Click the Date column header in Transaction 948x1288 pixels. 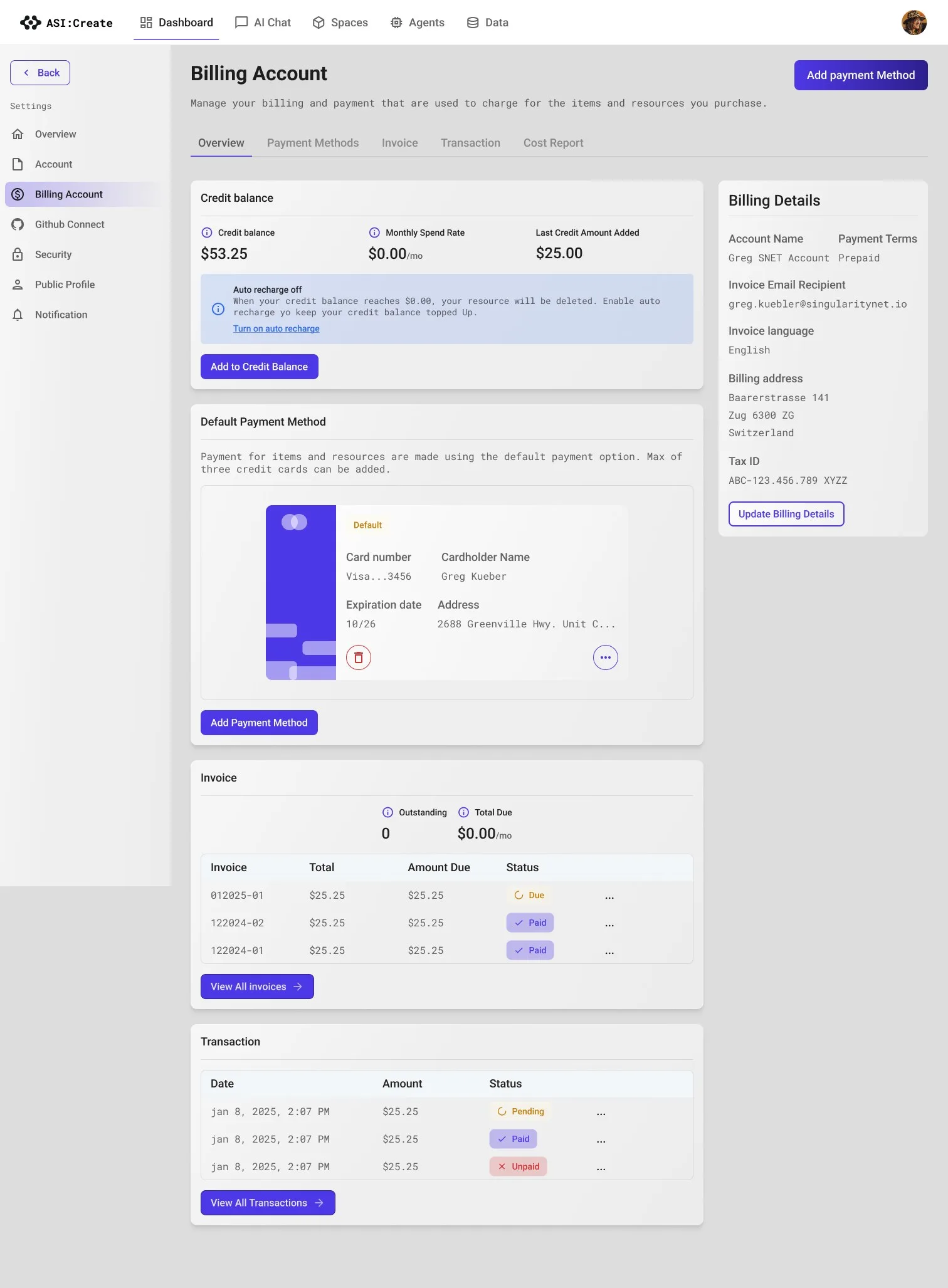[222, 1084]
